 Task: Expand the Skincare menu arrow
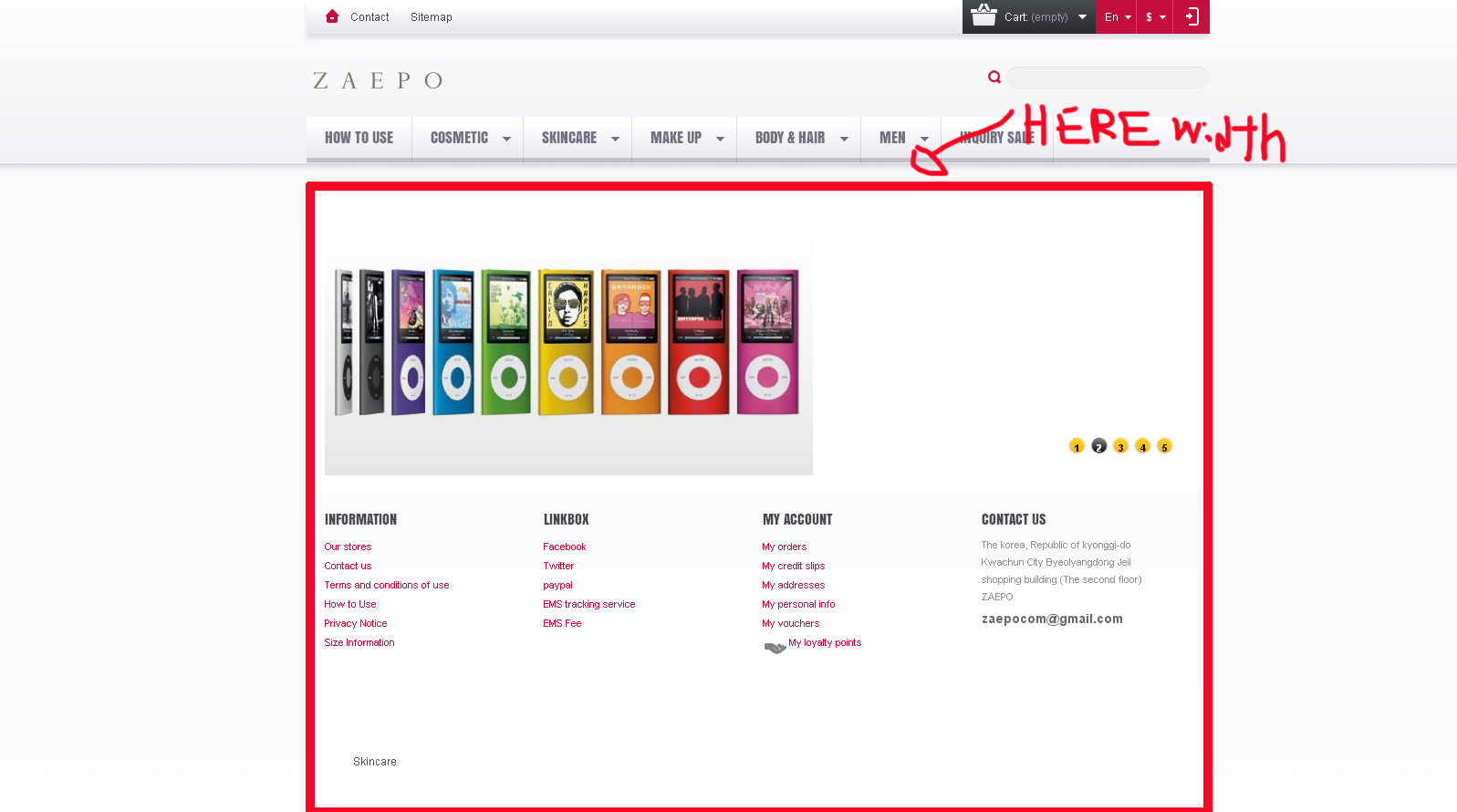click(615, 139)
